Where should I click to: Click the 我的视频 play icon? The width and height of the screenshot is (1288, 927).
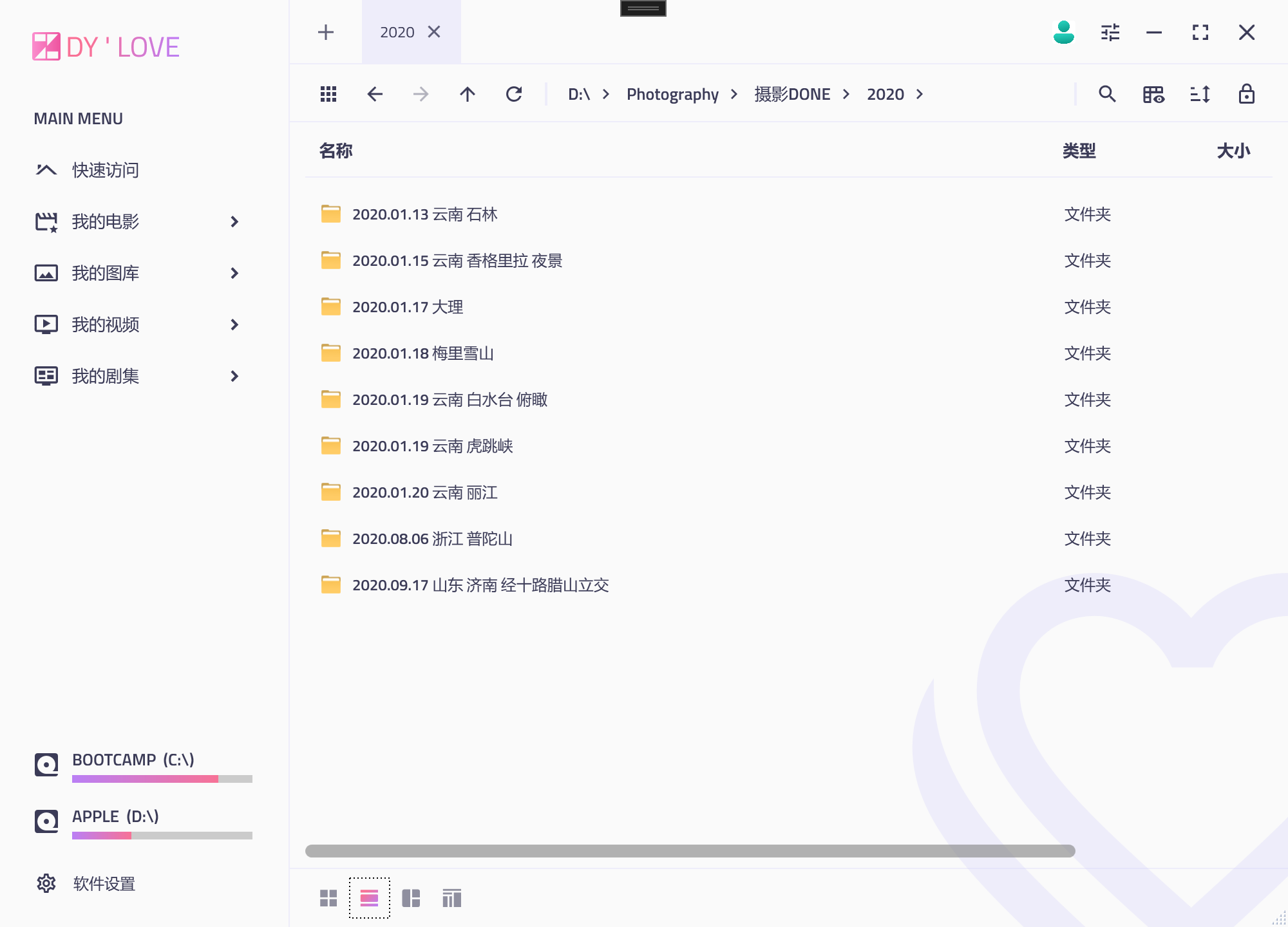(46, 324)
